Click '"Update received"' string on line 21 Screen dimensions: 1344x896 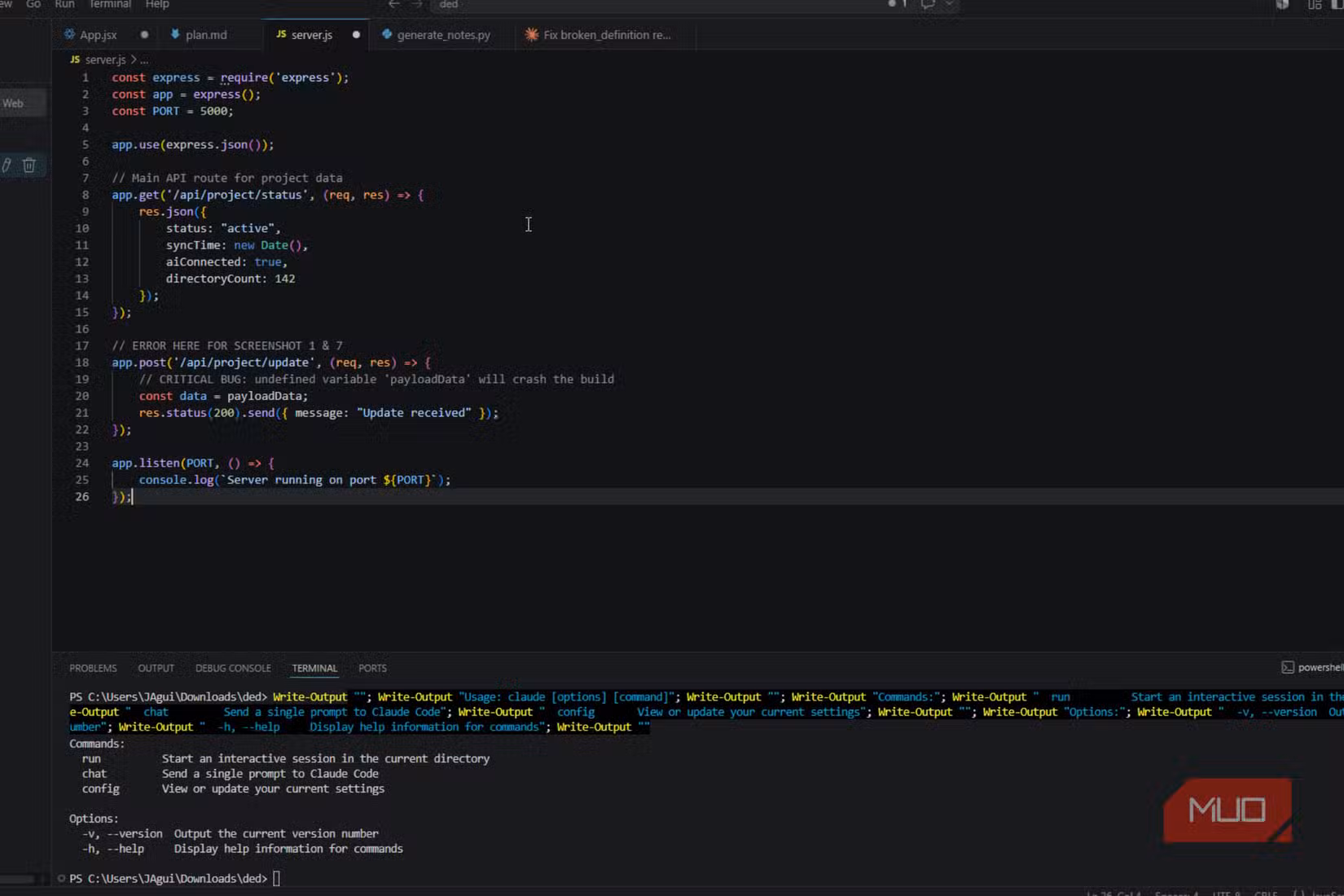coord(414,413)
